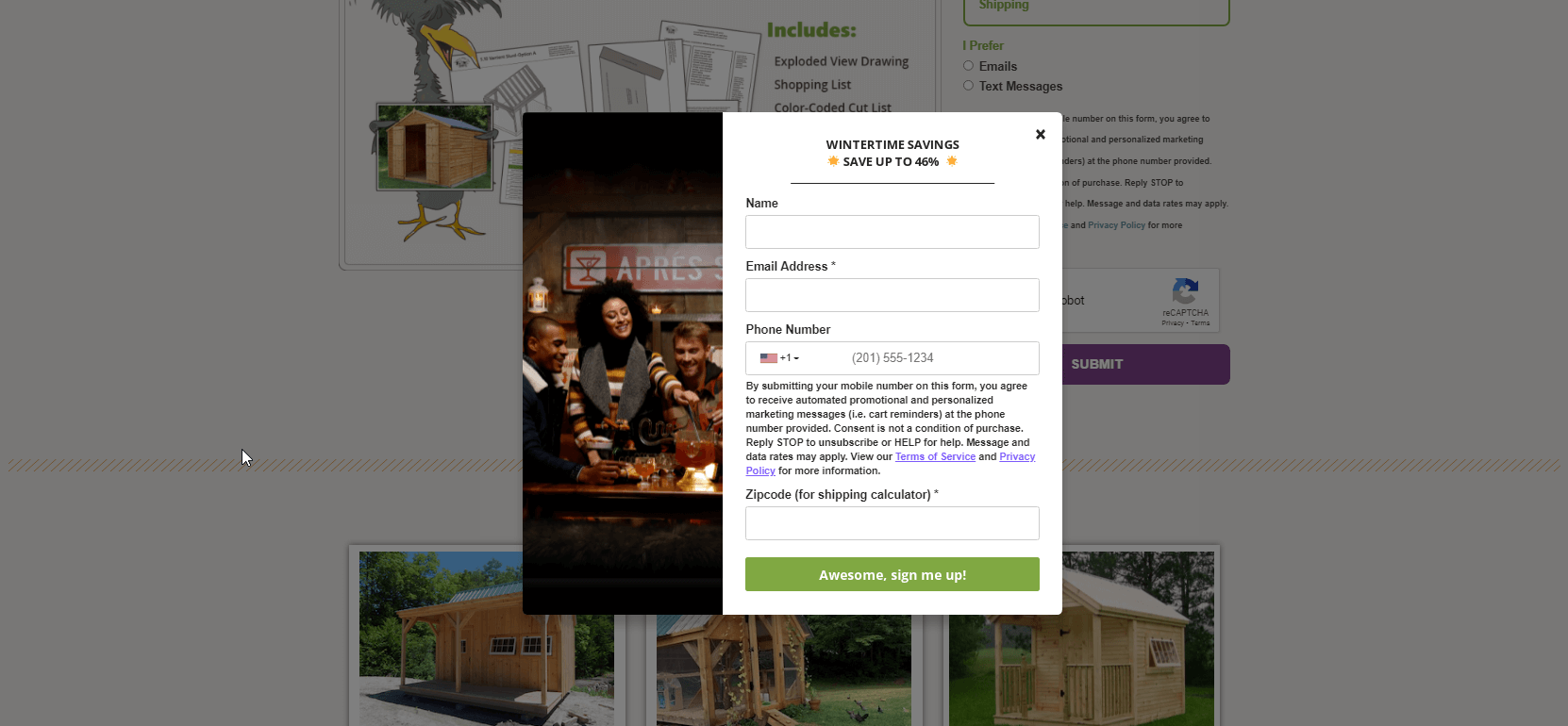Click the Name input field

892,232
